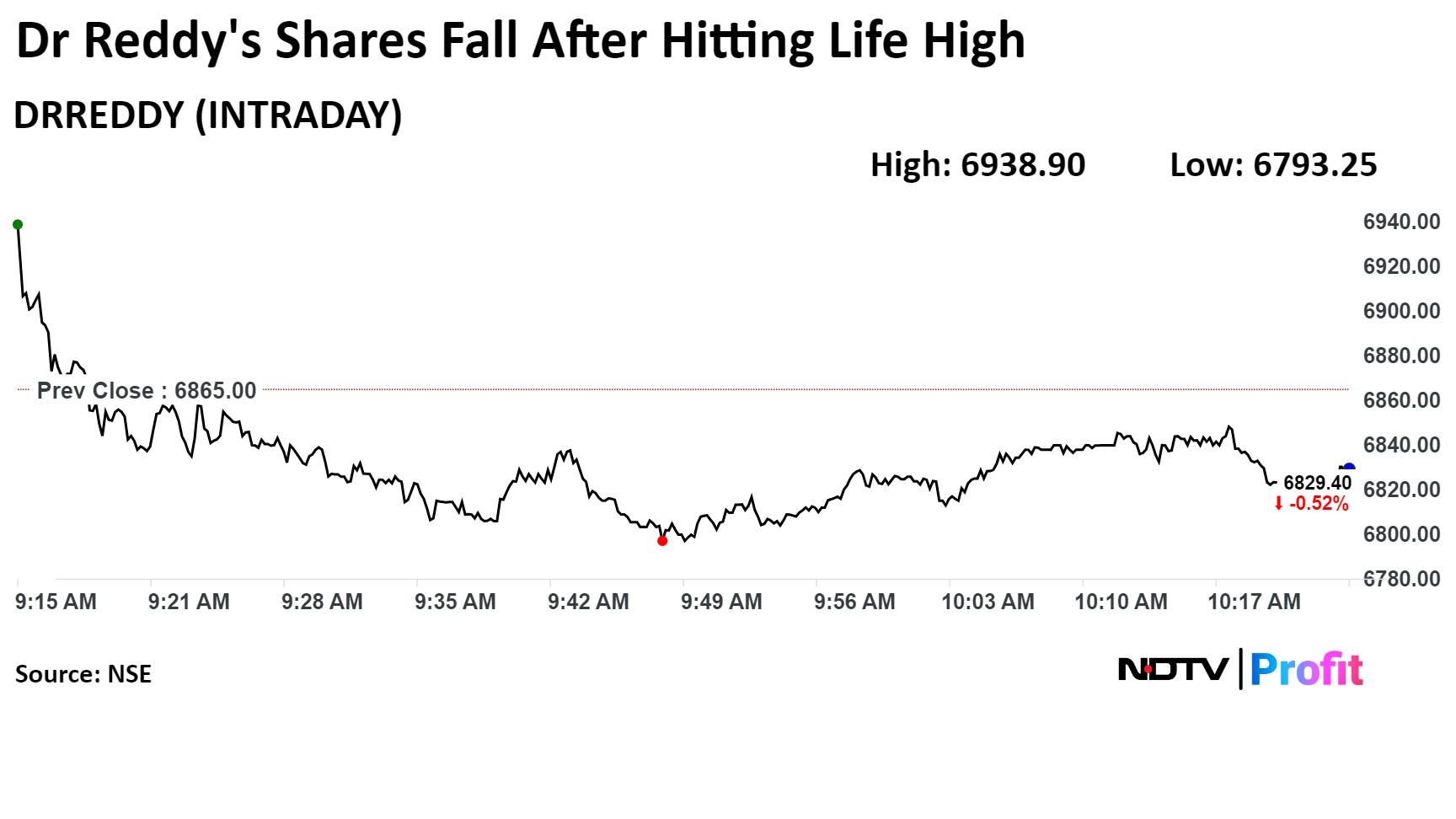This screenshot has height=819, width=1456.
Task: Select the 9:49 AM time label
Action: click(721, 602)
